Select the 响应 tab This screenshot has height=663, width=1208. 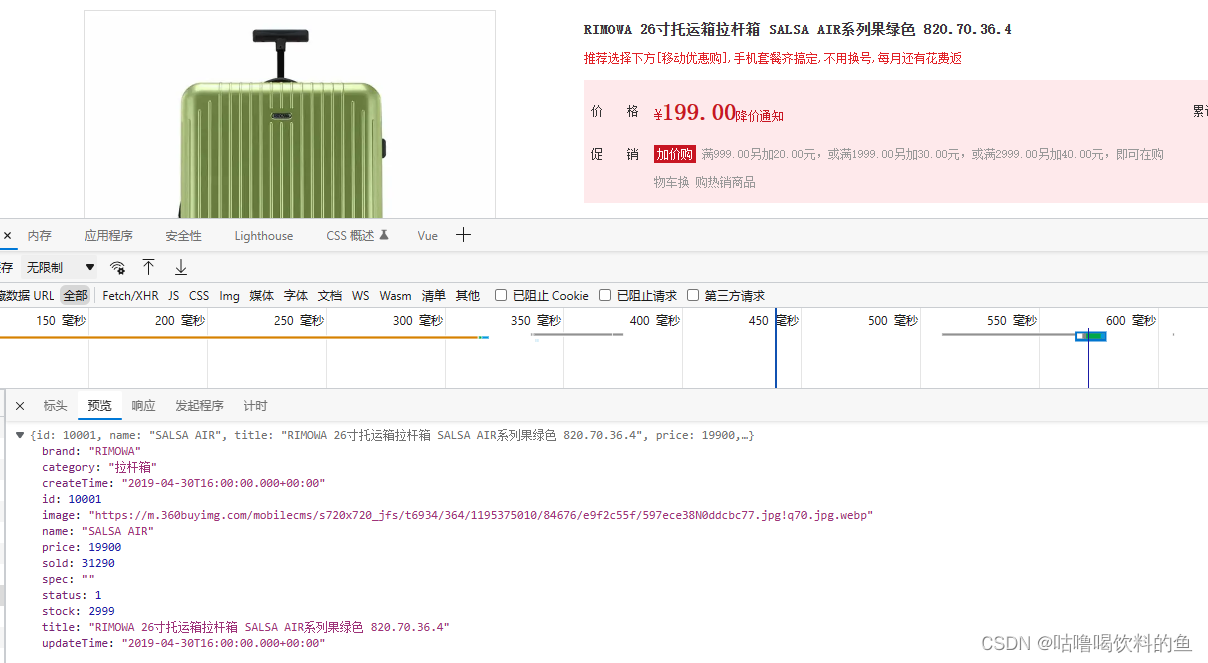[144, 406]
